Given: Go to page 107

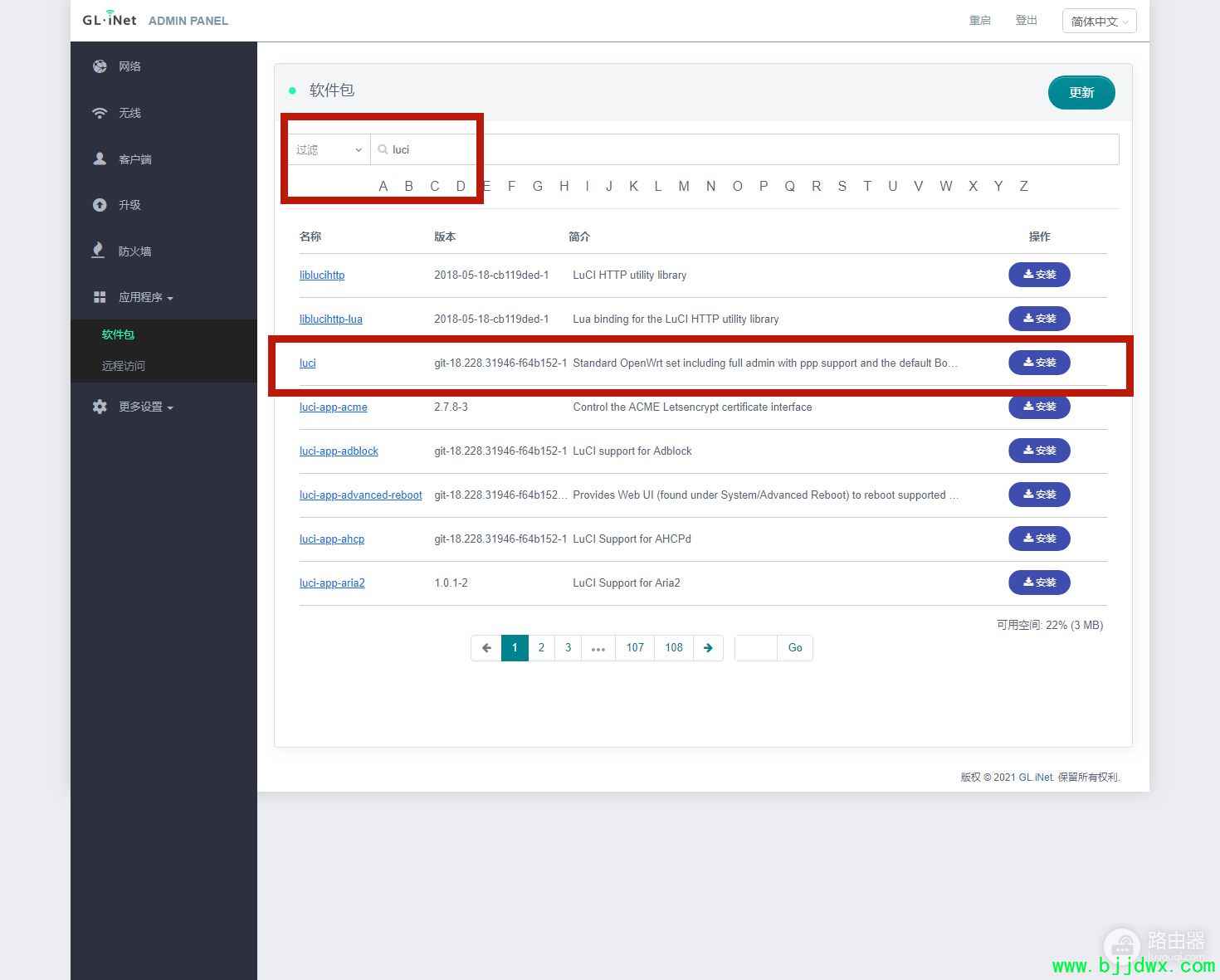Looking at the screenshot, I should [x=635, y=648].
